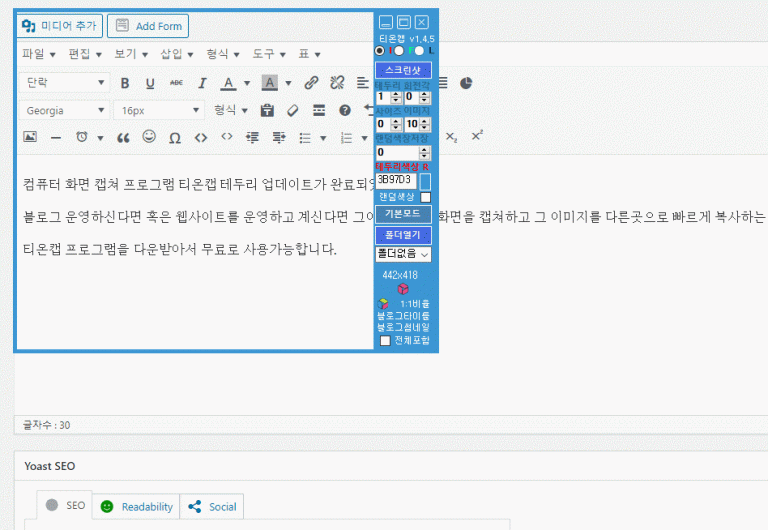This screenshot has height=530, width=768.
Task: Click the blue border color swatch
Action: [x=425, y=181]
